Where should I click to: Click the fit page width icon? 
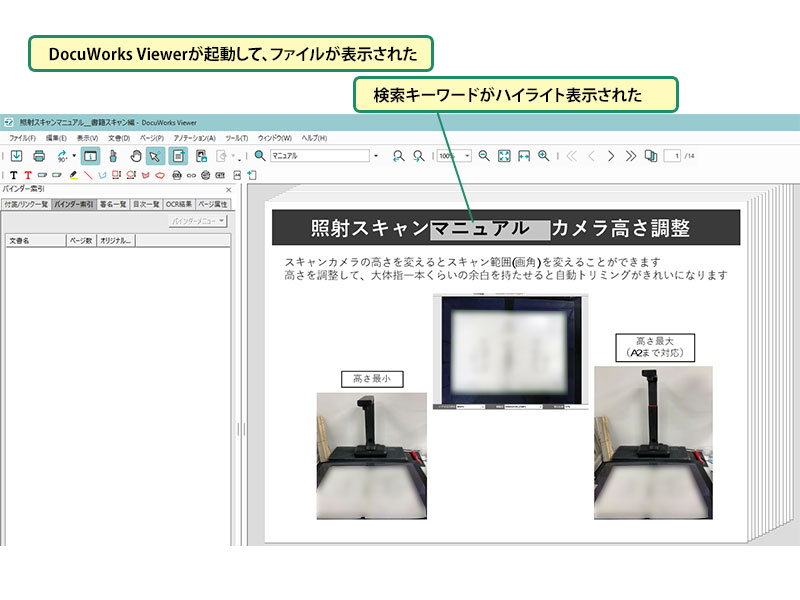[x=524, y=156]
